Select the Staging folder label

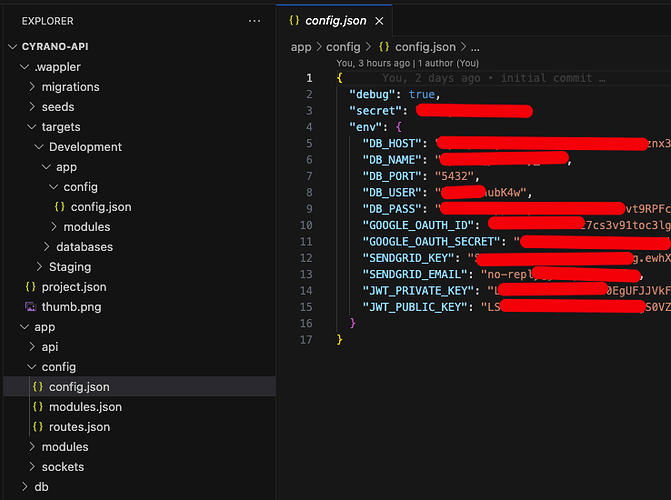(x=70, y=267)
